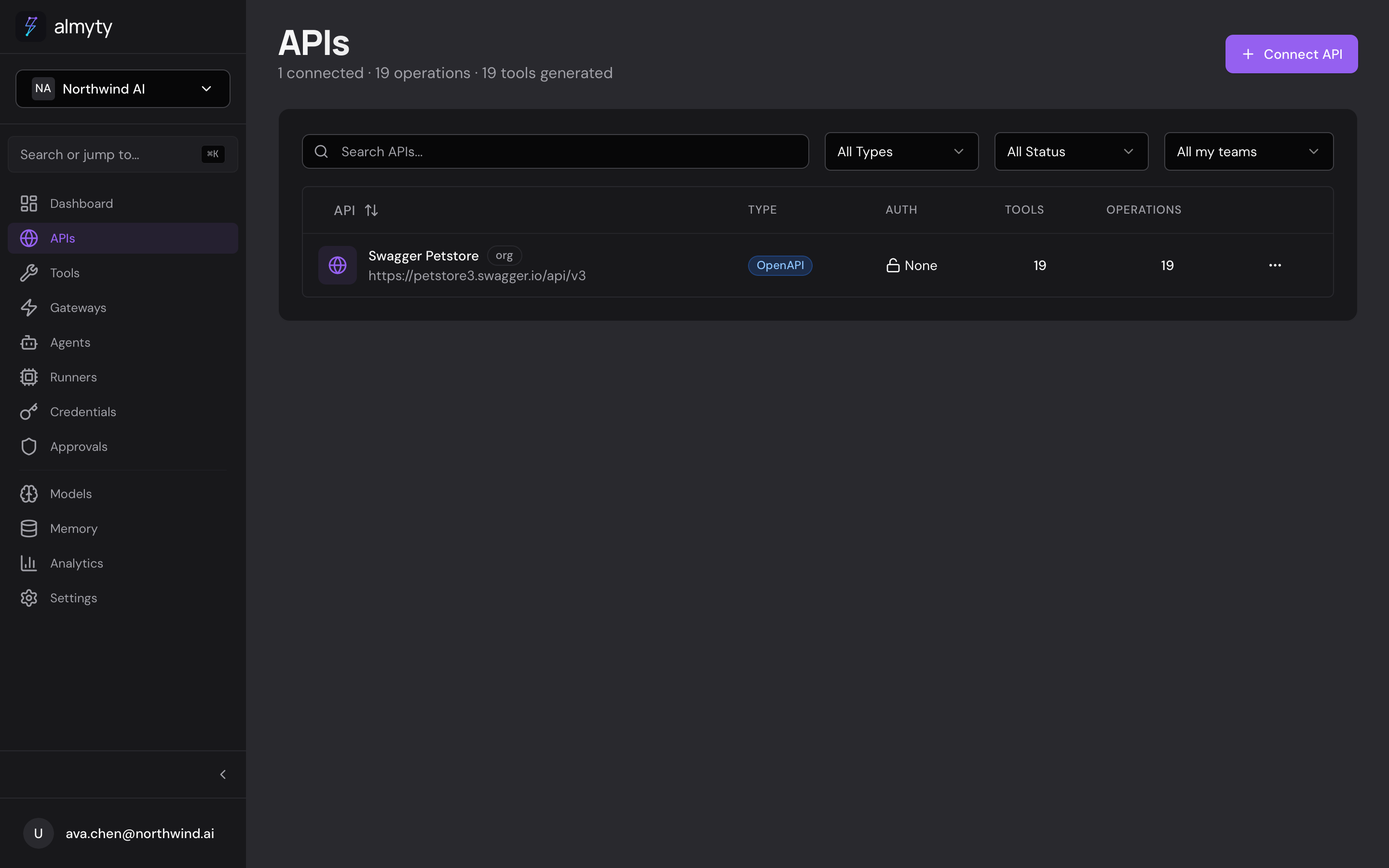
Task: Go to Dashboard in the sidebar
Action: point(123,203)
